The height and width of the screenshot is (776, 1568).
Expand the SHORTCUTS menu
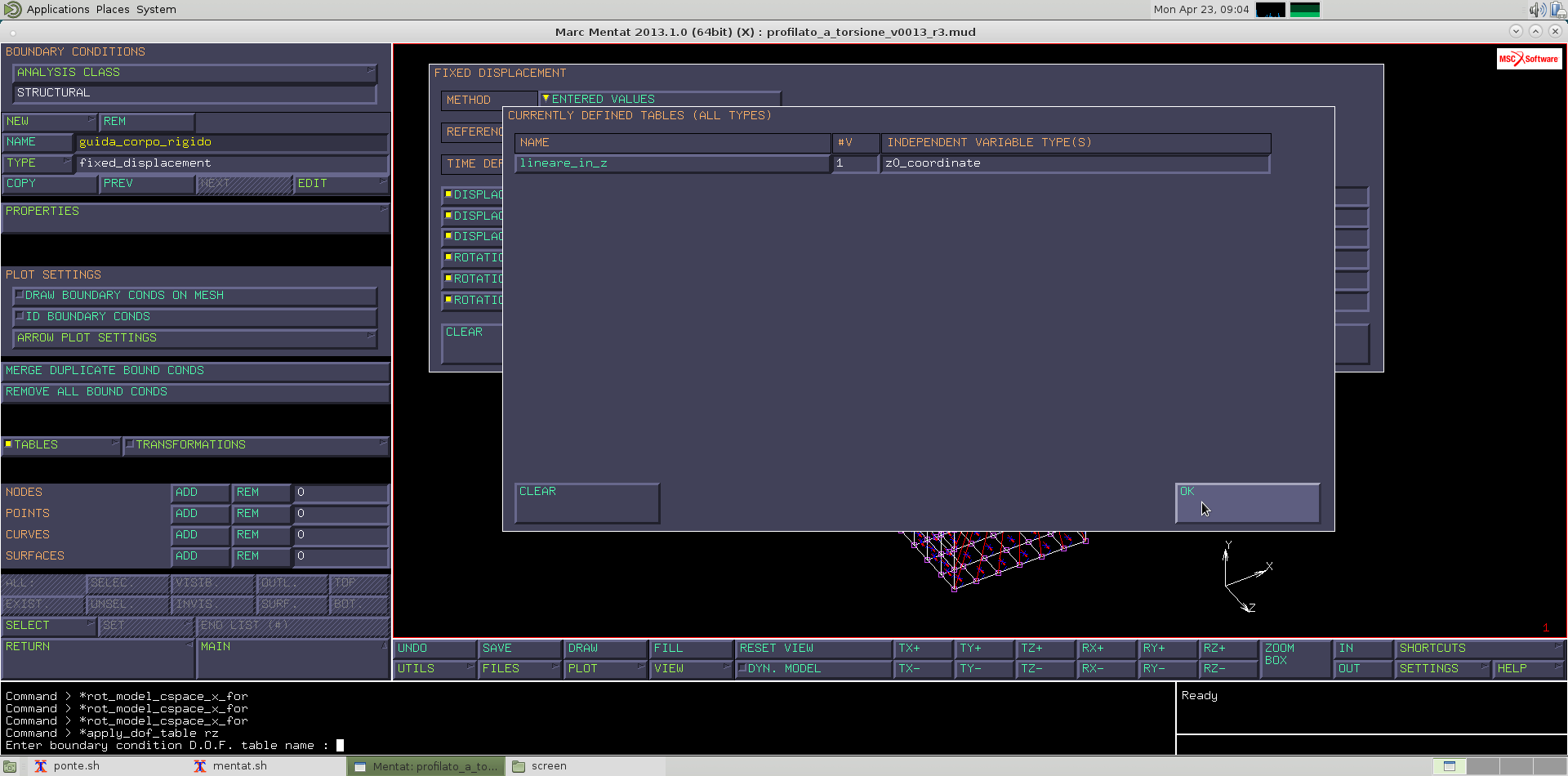pyautogui.click(x=1480, y=649)
